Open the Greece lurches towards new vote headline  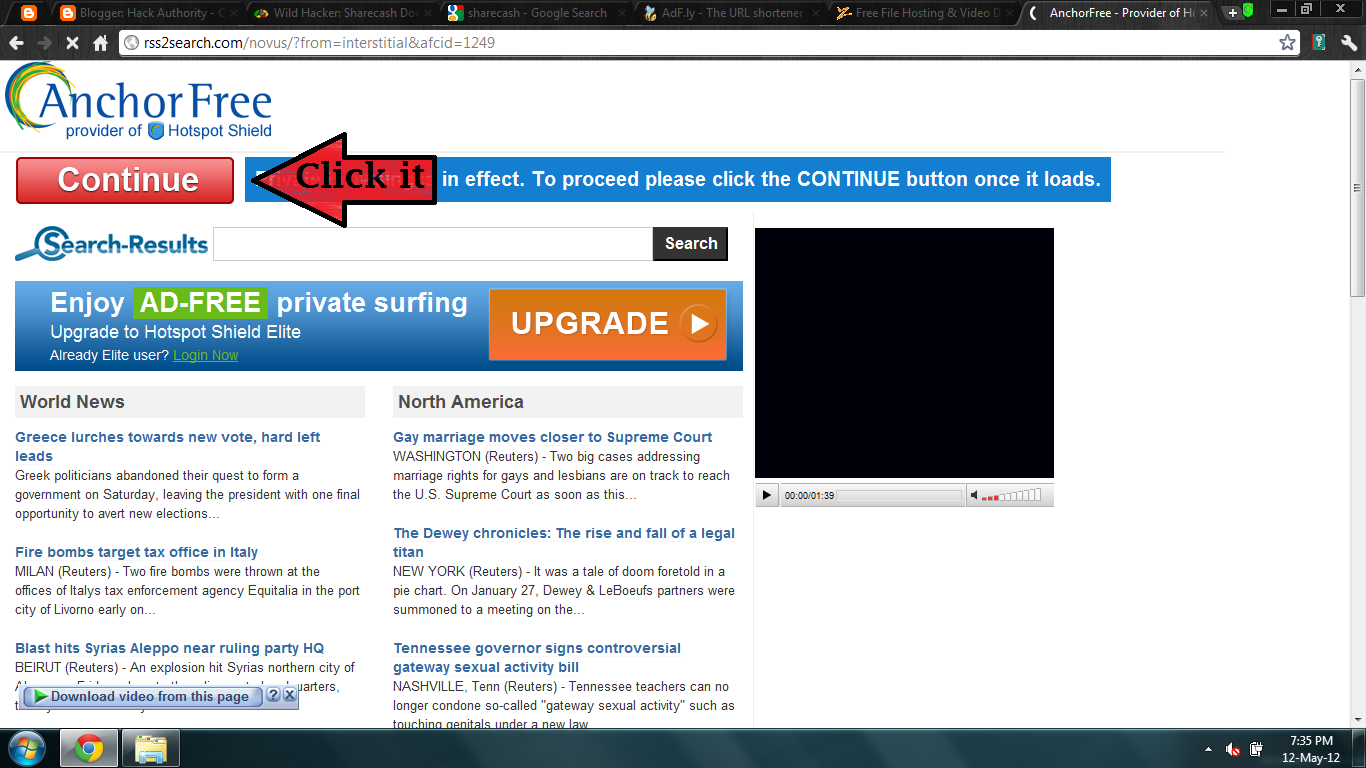pyautogui.click(x=168, y=447)
